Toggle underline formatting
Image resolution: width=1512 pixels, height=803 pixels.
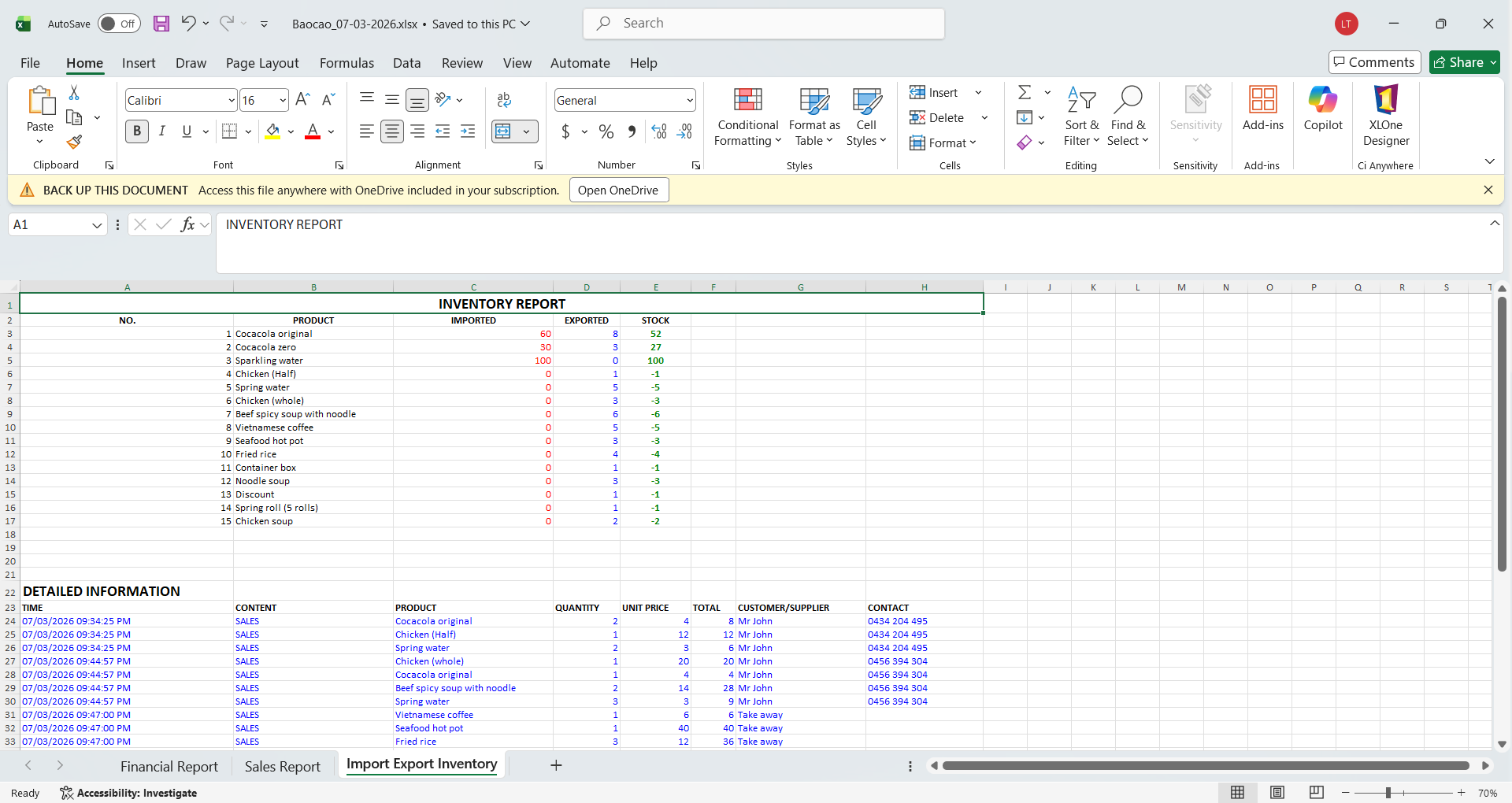pyautogui.click(x=186, y=131)
